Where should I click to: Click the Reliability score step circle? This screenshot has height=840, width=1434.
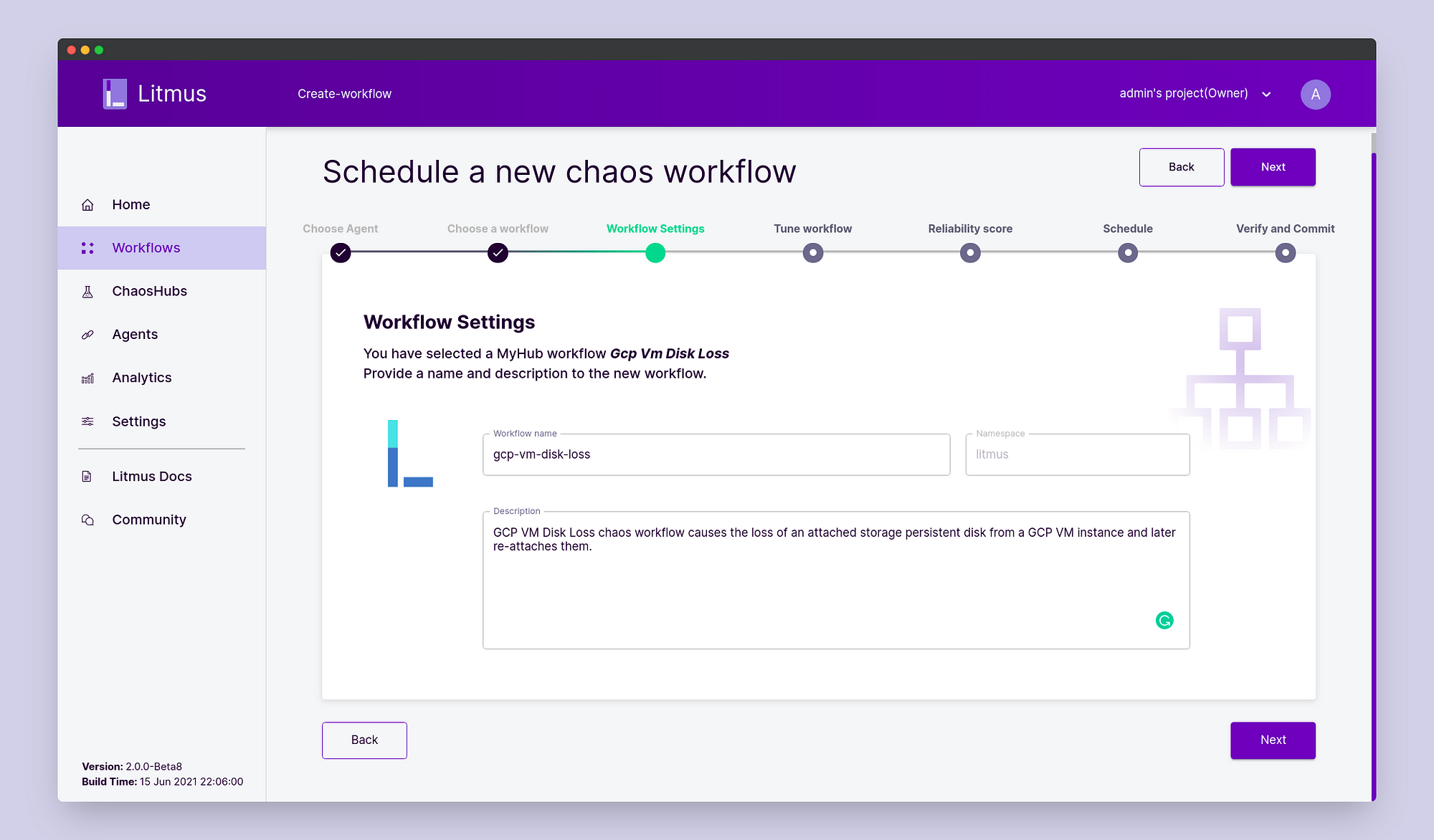coord(970,253)
